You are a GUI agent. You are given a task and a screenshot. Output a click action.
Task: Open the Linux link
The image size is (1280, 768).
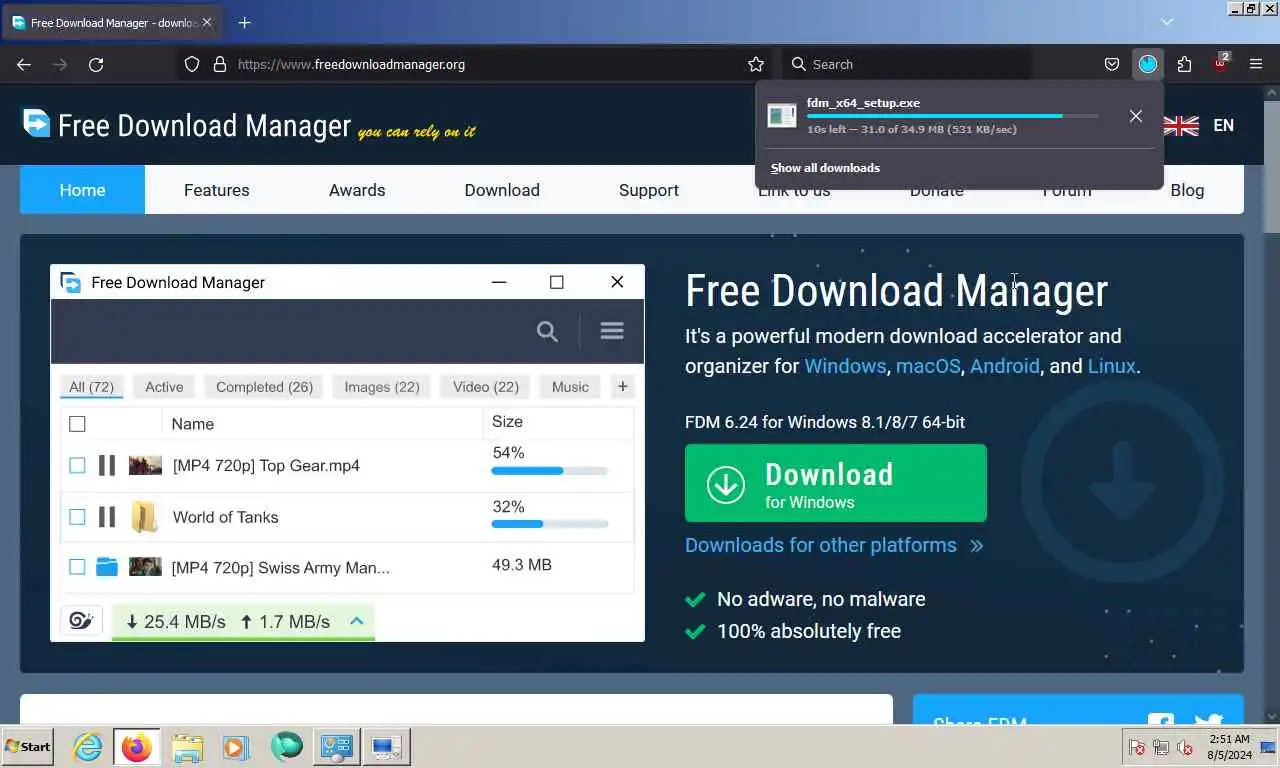[x=1112, y=366]
